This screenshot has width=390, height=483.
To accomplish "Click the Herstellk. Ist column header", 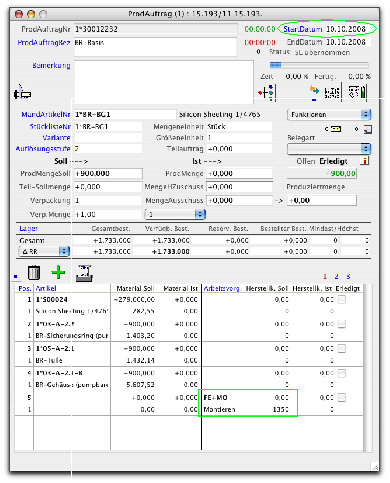I will pos(313,289).
